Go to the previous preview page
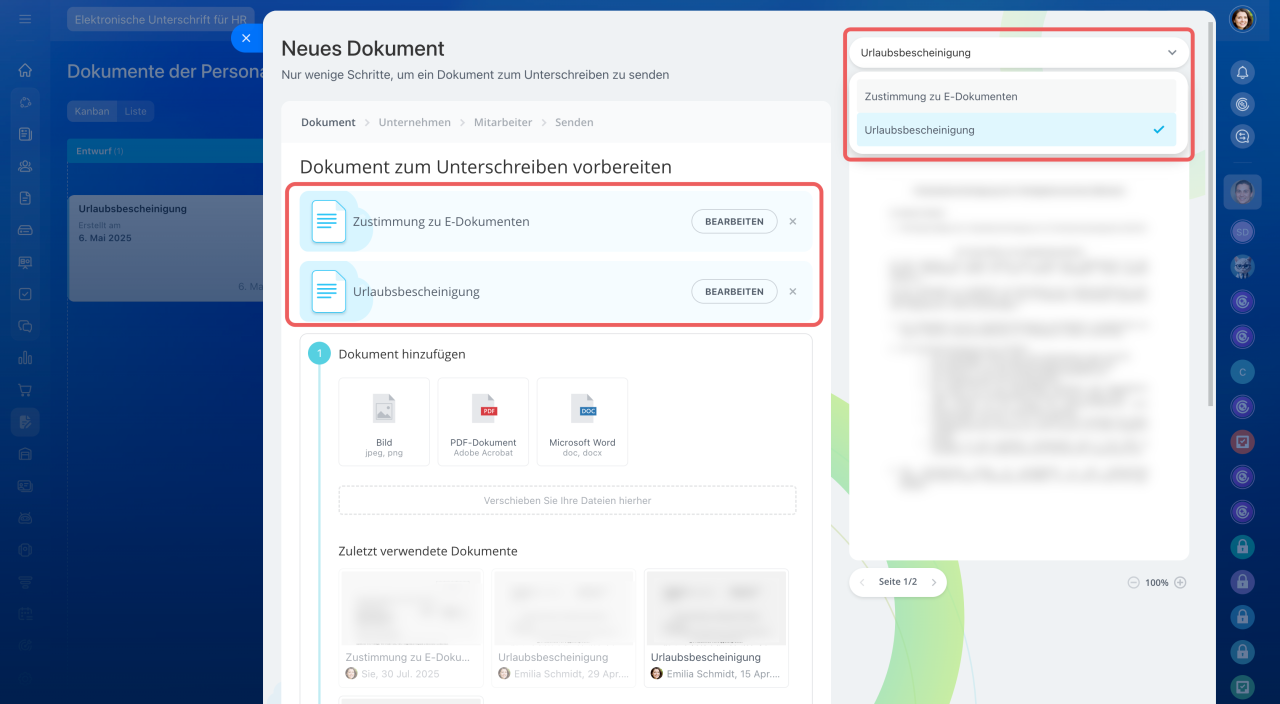The width and height of the screenshot is (1280, 704). click(862, 582)
